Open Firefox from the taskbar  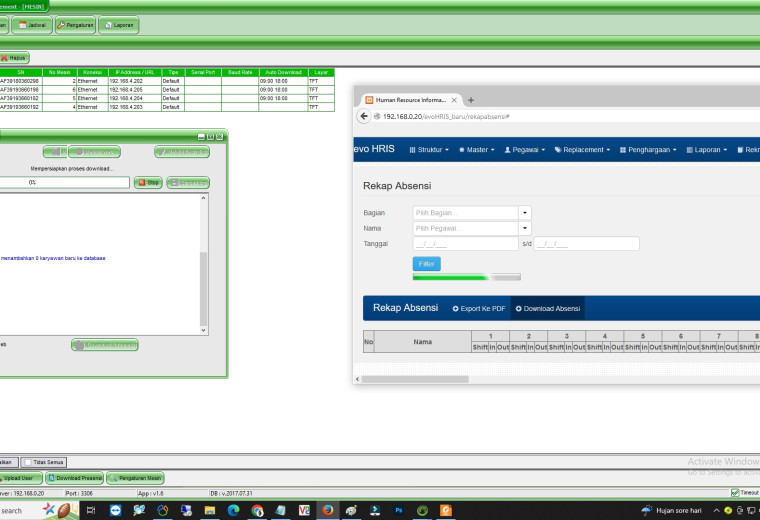[328, 510]
